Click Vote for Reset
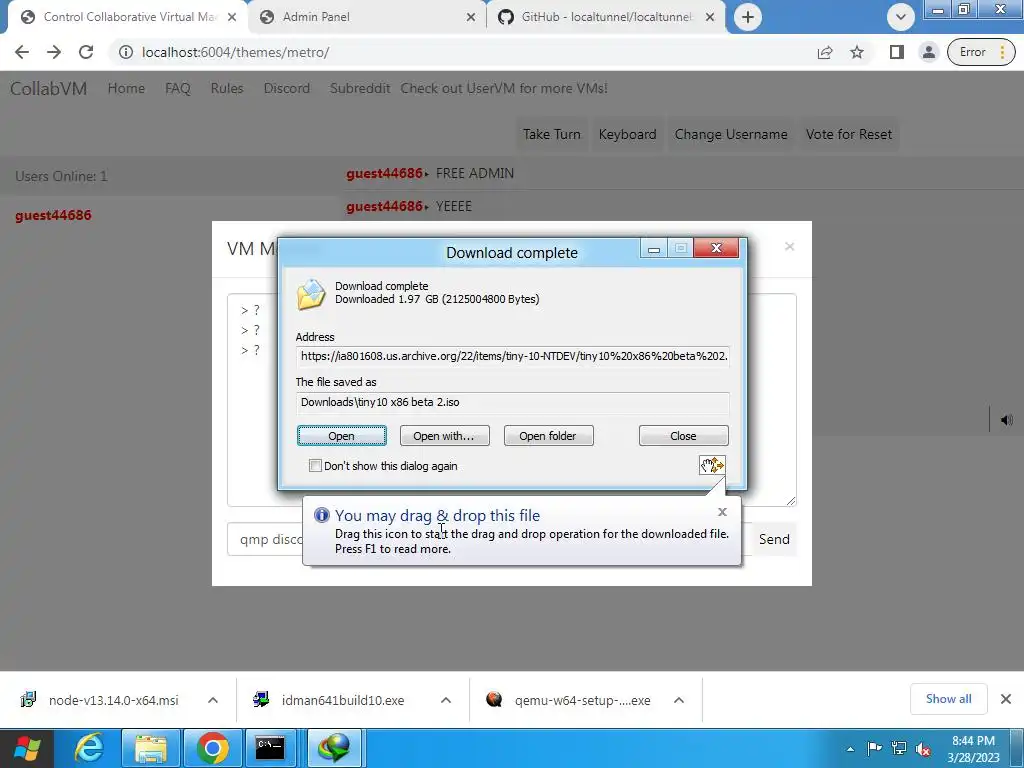The image size is (1024, 768). (x=848, y=134)
